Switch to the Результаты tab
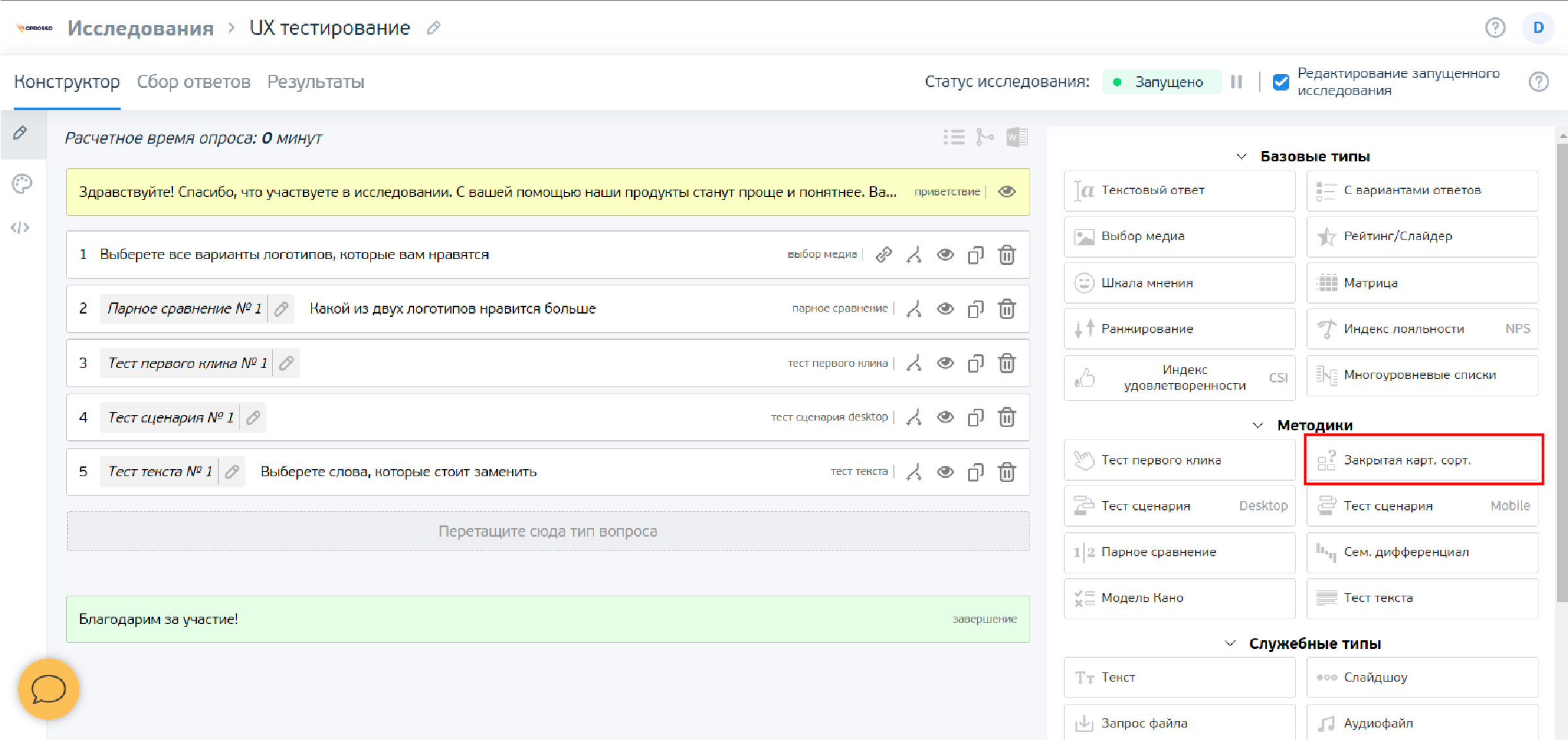The height and width of the screenshot is (740, 1568). coord(315,82)
